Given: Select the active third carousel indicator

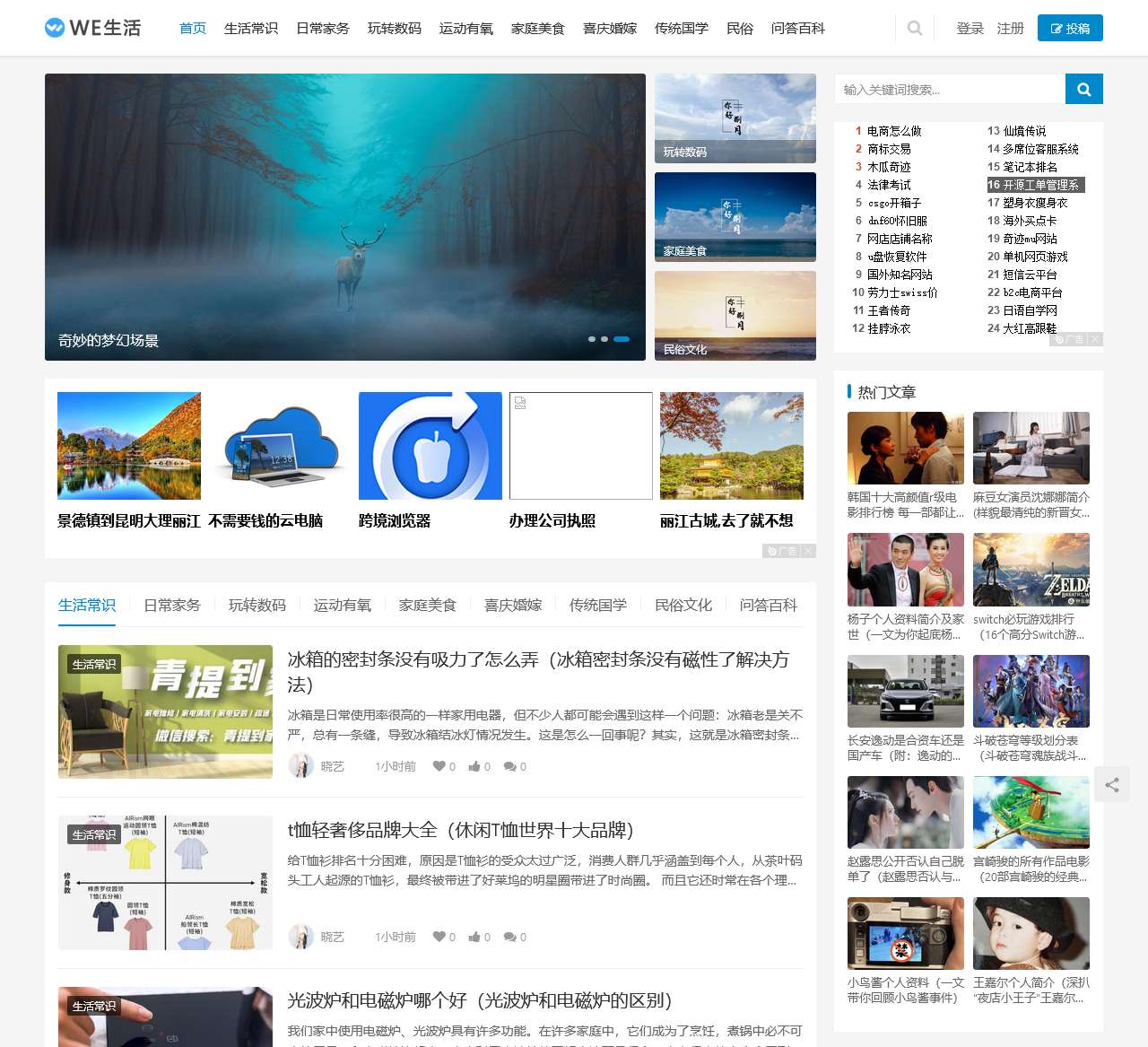Looking at the screenshot, I should click(x=622, y=339).
